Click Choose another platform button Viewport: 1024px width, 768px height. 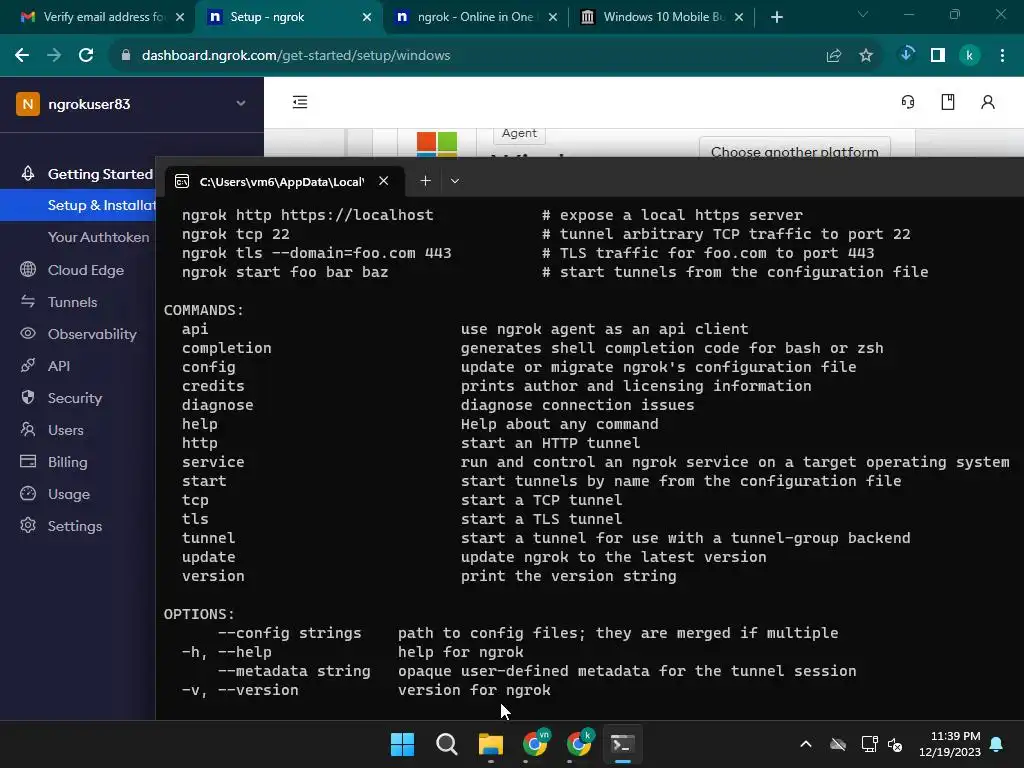[x=794, y=150]
